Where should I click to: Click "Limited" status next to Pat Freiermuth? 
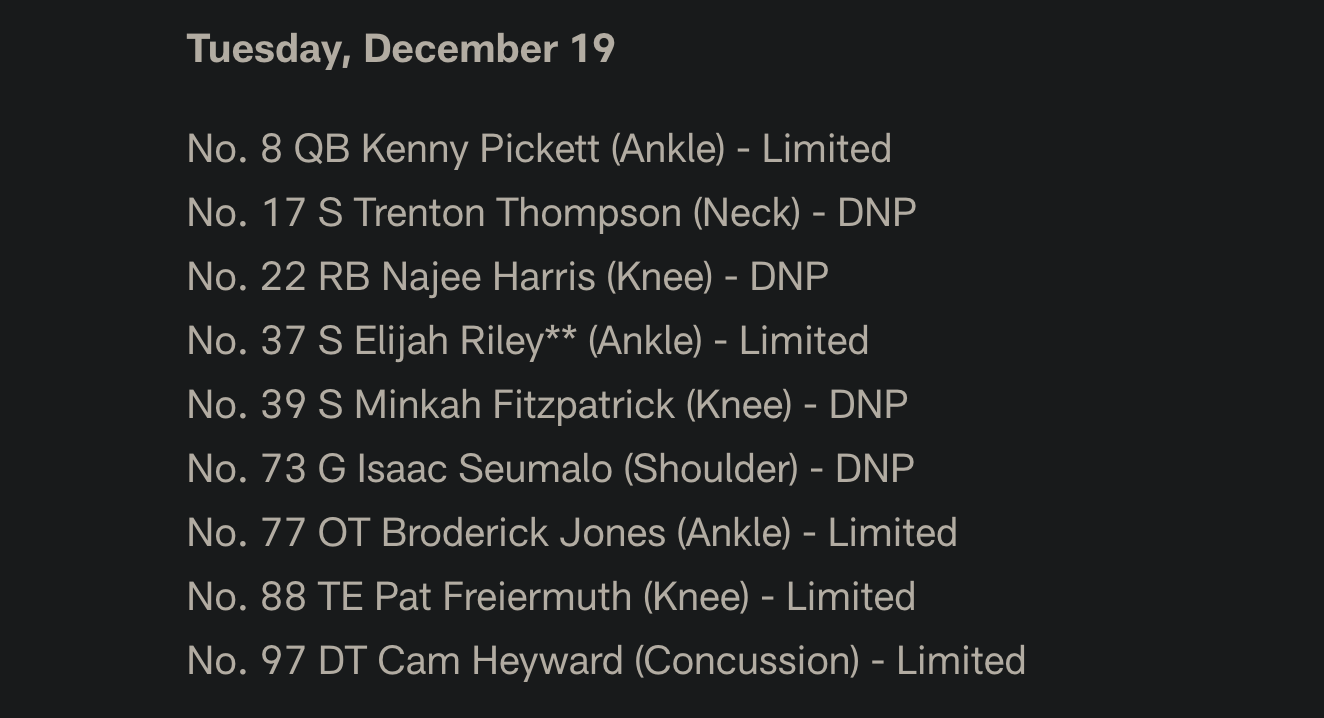(x=850, y=597)
